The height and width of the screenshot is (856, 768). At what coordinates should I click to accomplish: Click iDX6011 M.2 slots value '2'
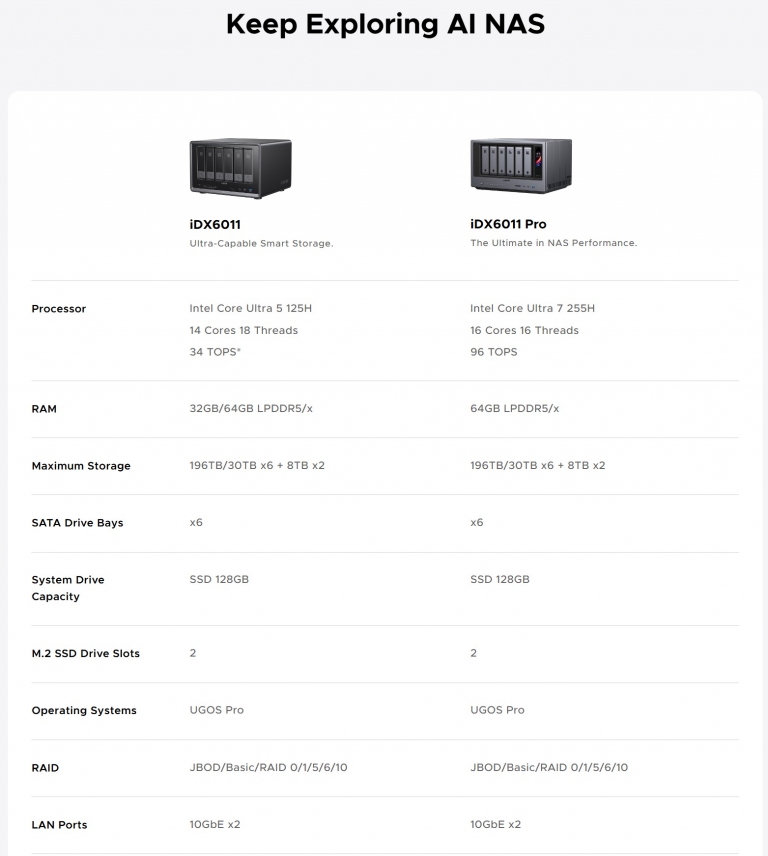coord(193,653)
